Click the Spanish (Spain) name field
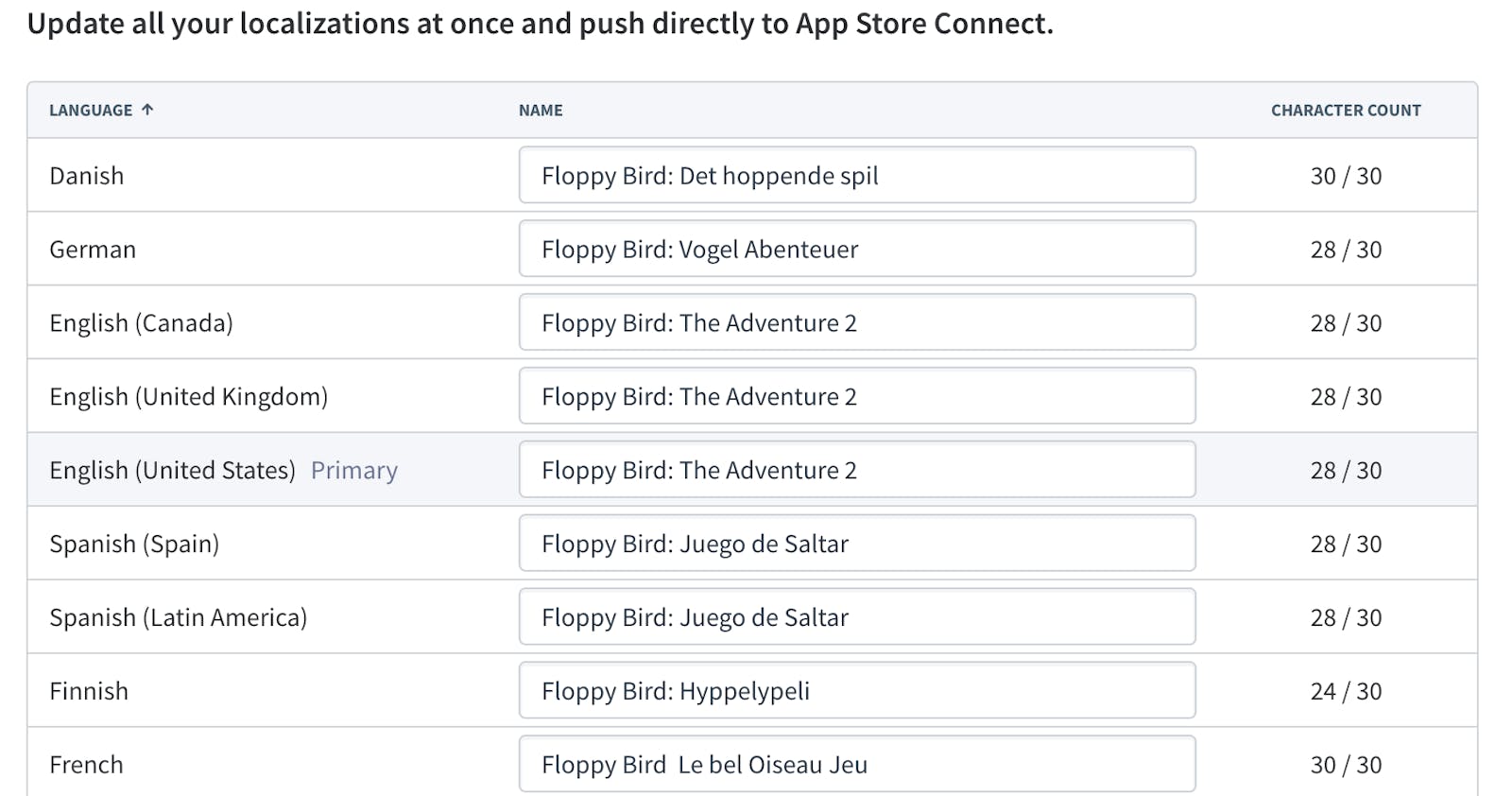Screen dimensions: 1512x796 click(x=856, y=545)
